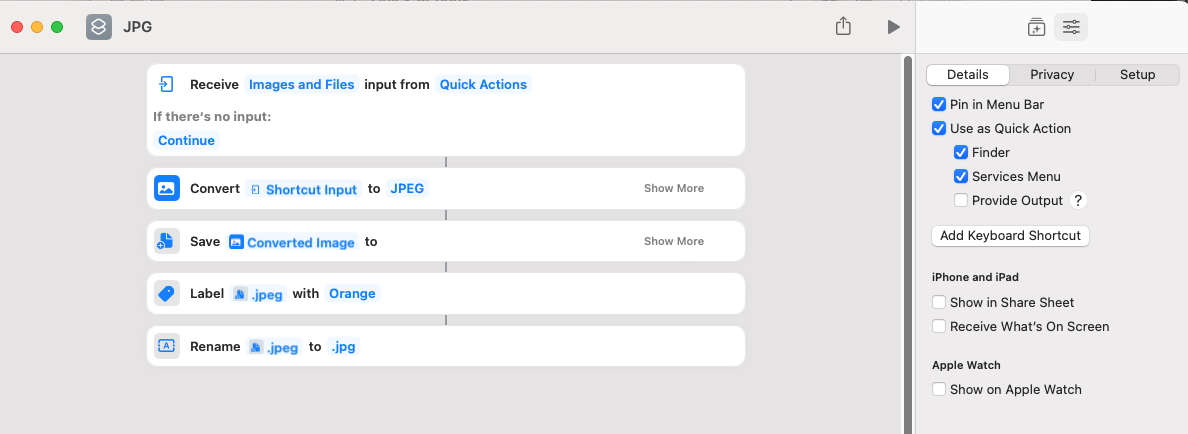Change the JPEG format dropdown

(x=407, y=188)
